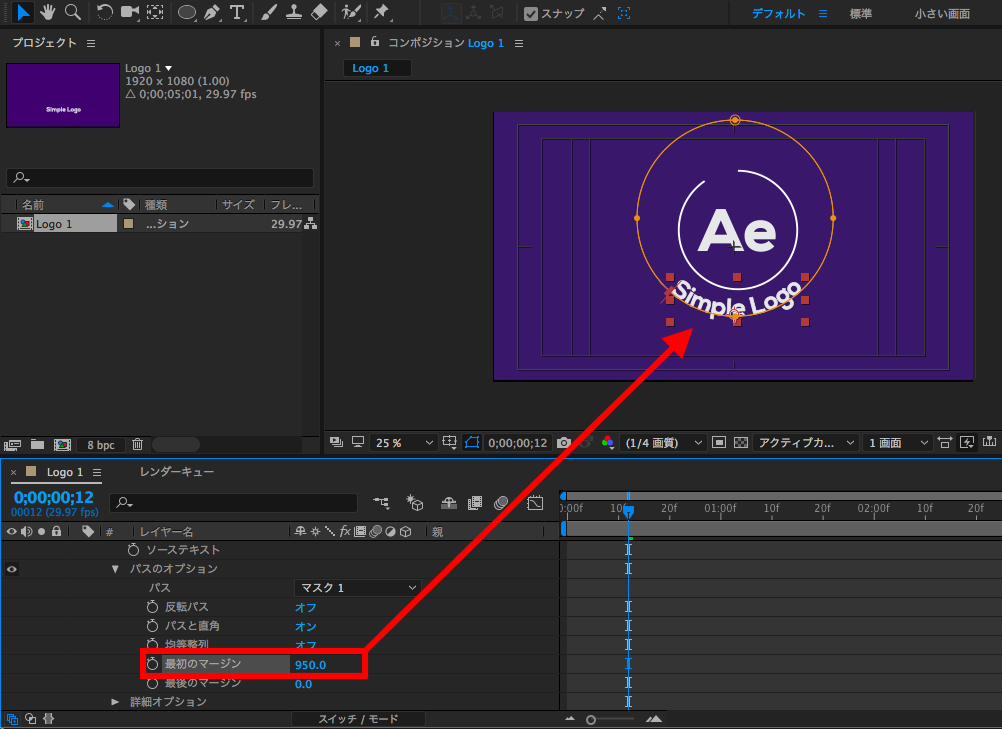Image resolution: width=1002 pixels, height=729 pixels.
Task: Toggle visibility eye for パスのオプション row
Action: click(x=12, y=569)
